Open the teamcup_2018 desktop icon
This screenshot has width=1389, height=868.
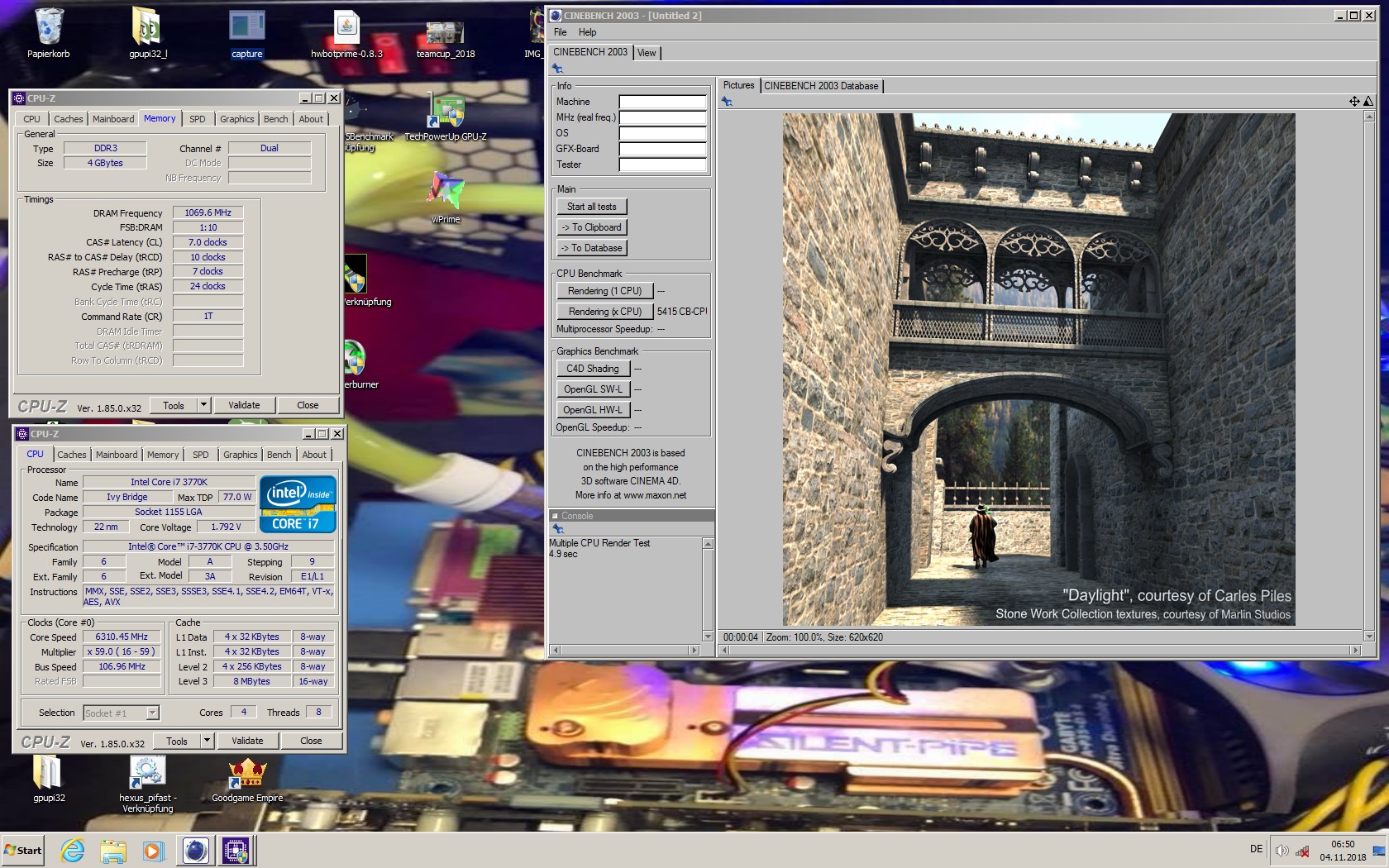click(x=446, y=33)
